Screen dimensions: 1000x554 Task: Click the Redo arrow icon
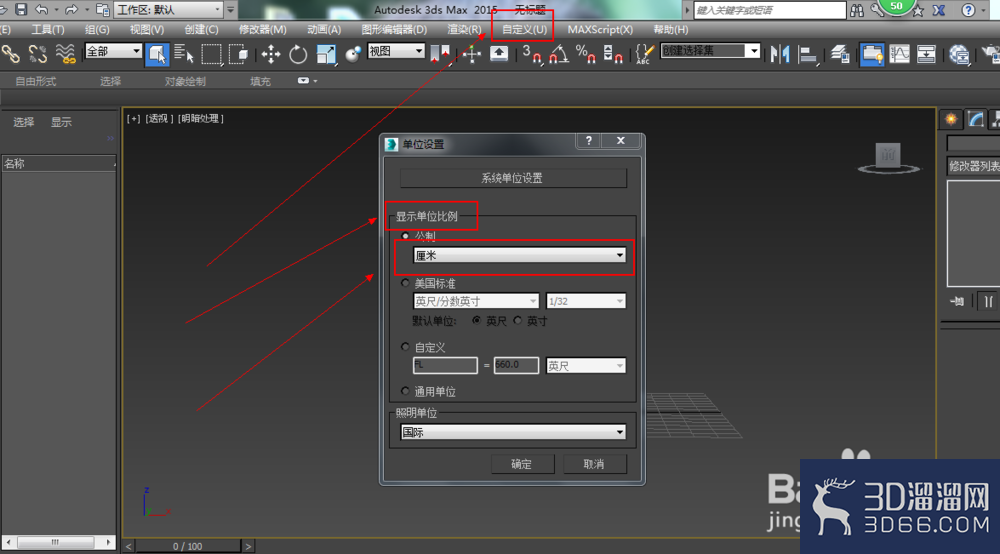coord(71,9)
